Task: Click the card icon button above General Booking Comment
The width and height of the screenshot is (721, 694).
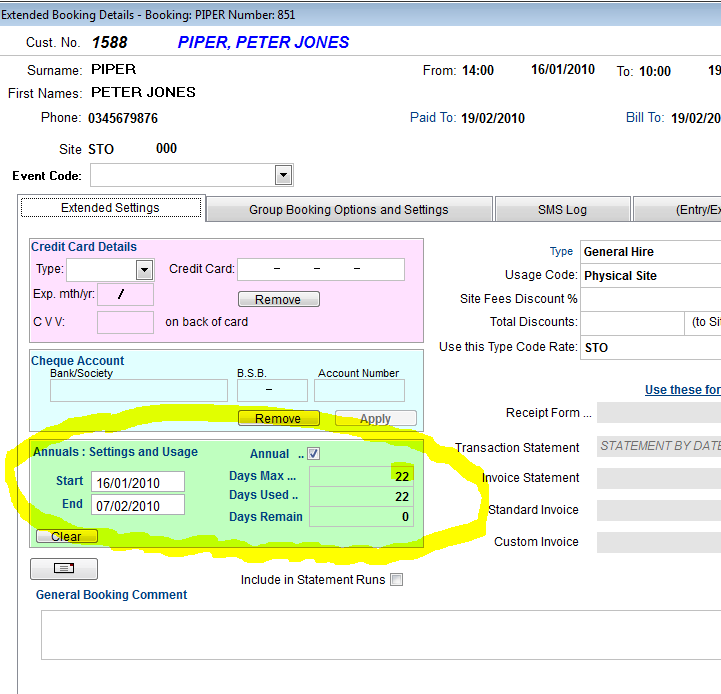Action: click(64, 568)
